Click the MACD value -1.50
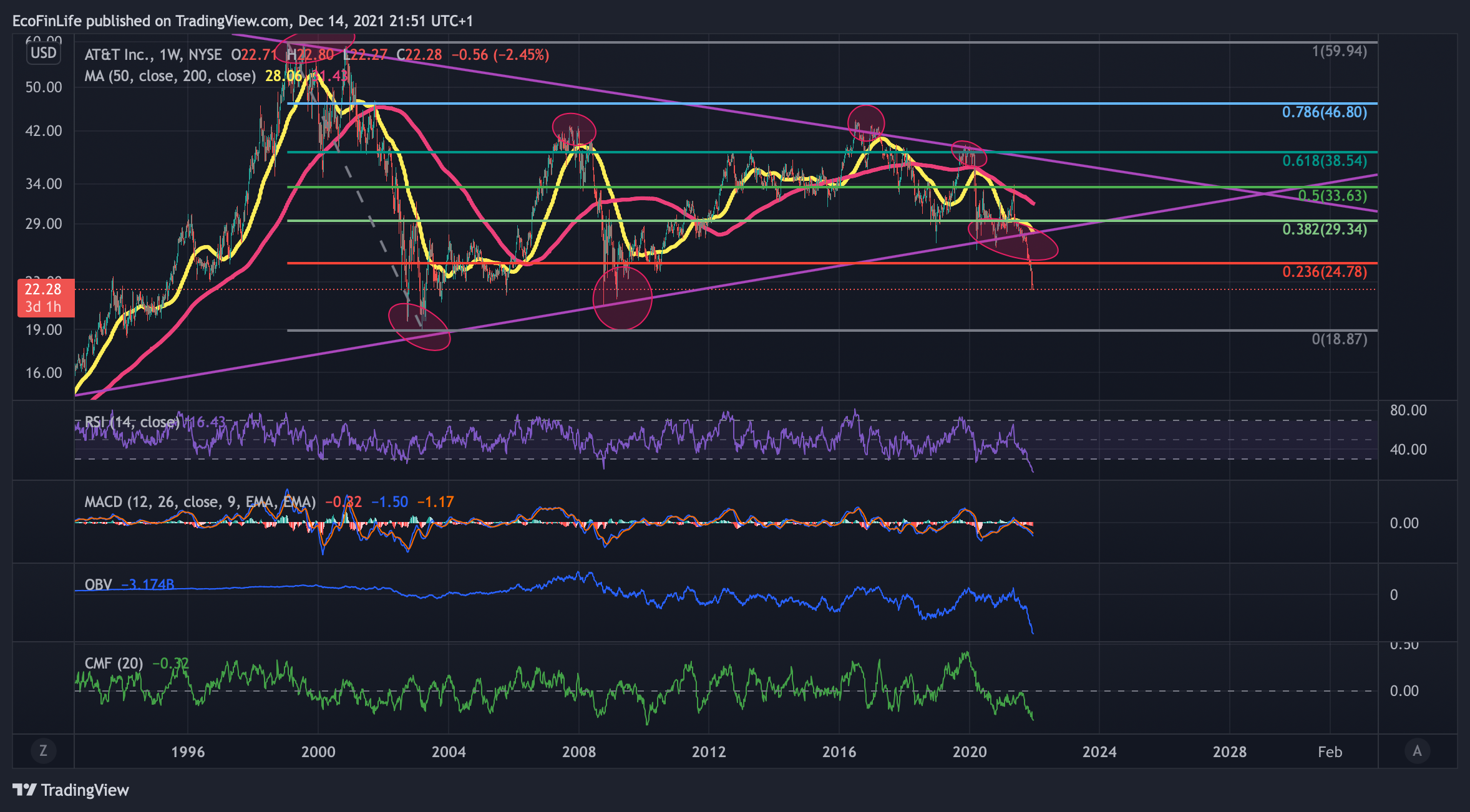 pos(389,502)
